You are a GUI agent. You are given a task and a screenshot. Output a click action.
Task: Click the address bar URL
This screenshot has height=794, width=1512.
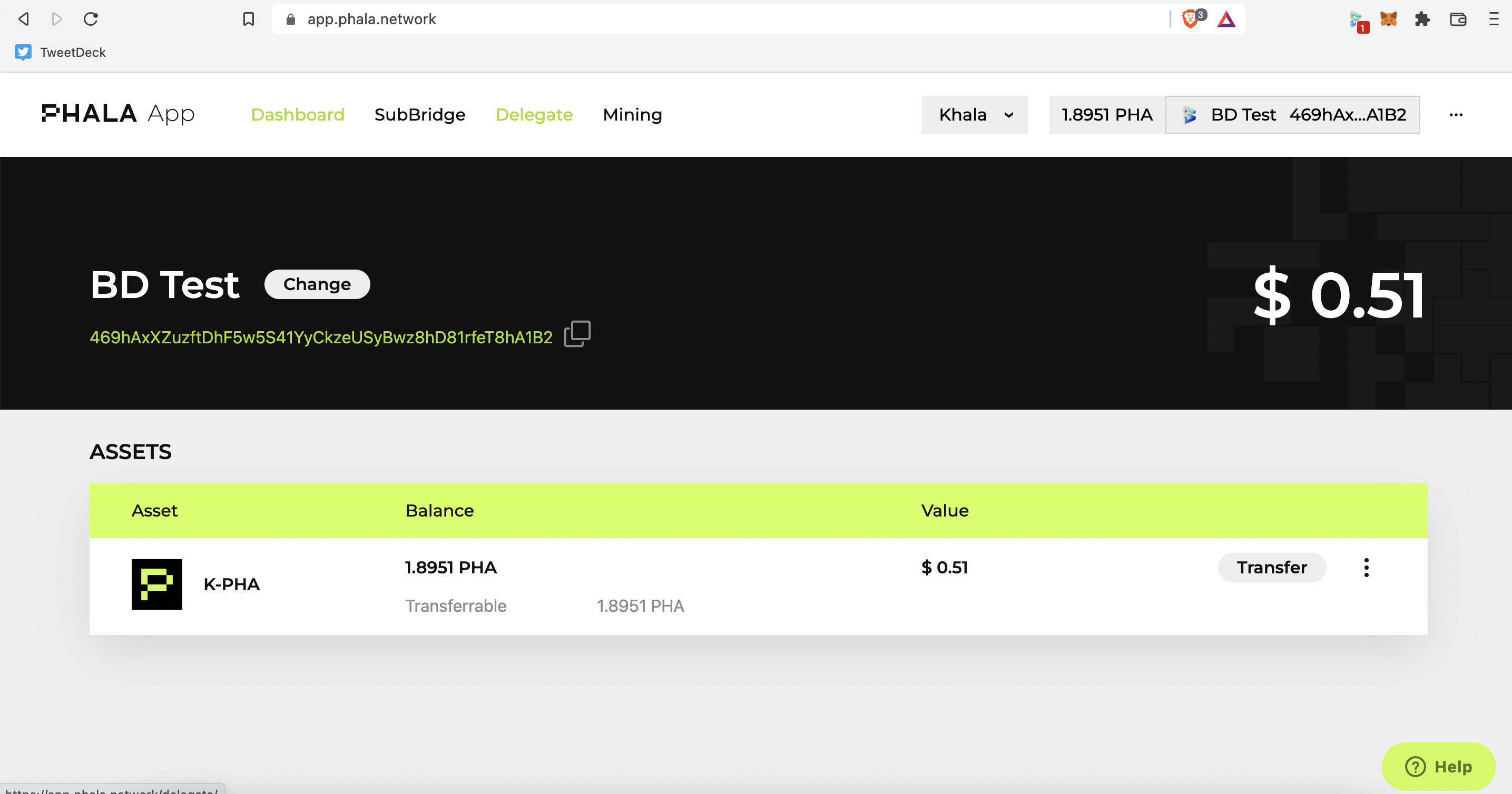coord(371,19)
